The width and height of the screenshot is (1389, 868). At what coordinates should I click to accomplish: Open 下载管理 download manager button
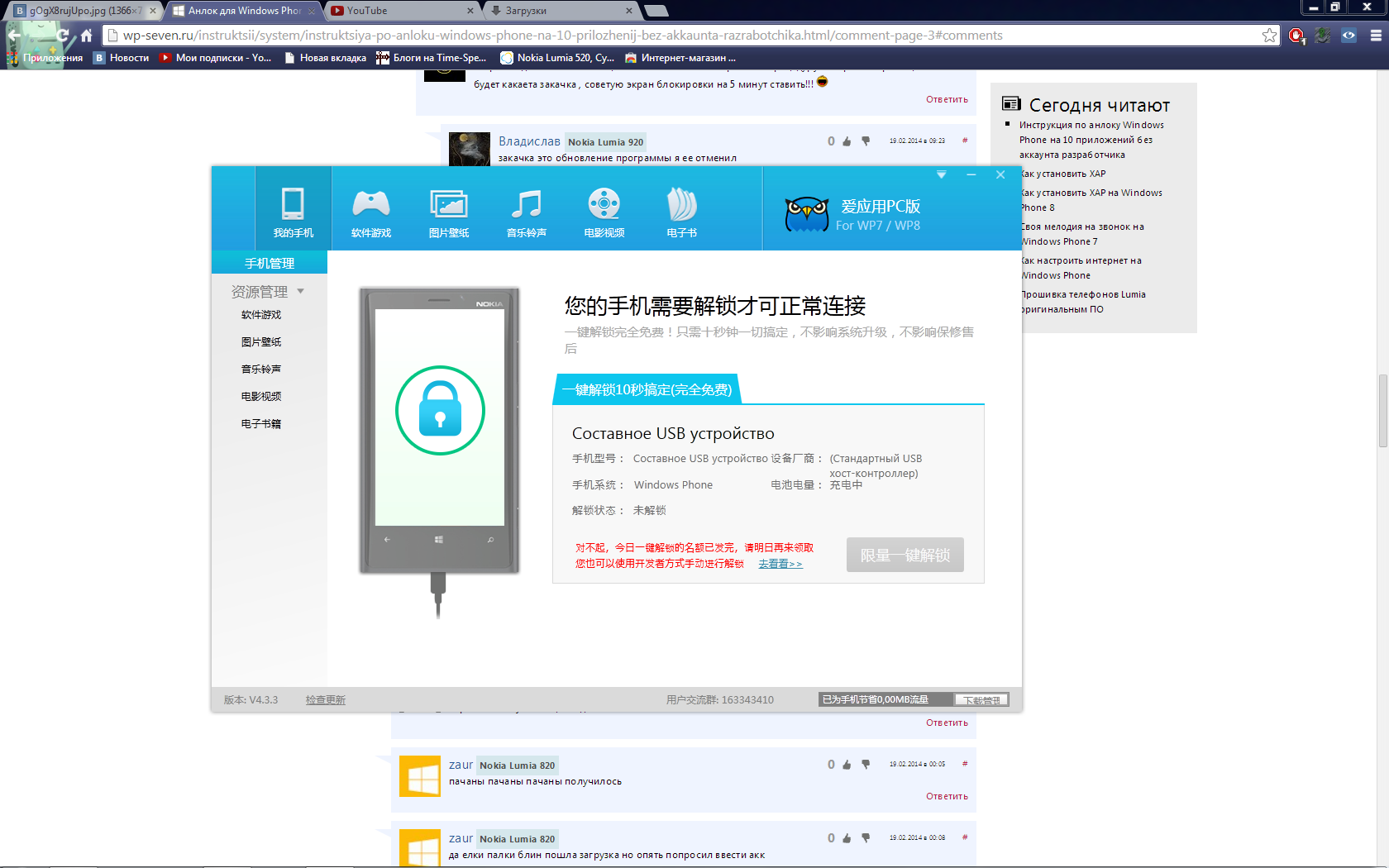981,700
